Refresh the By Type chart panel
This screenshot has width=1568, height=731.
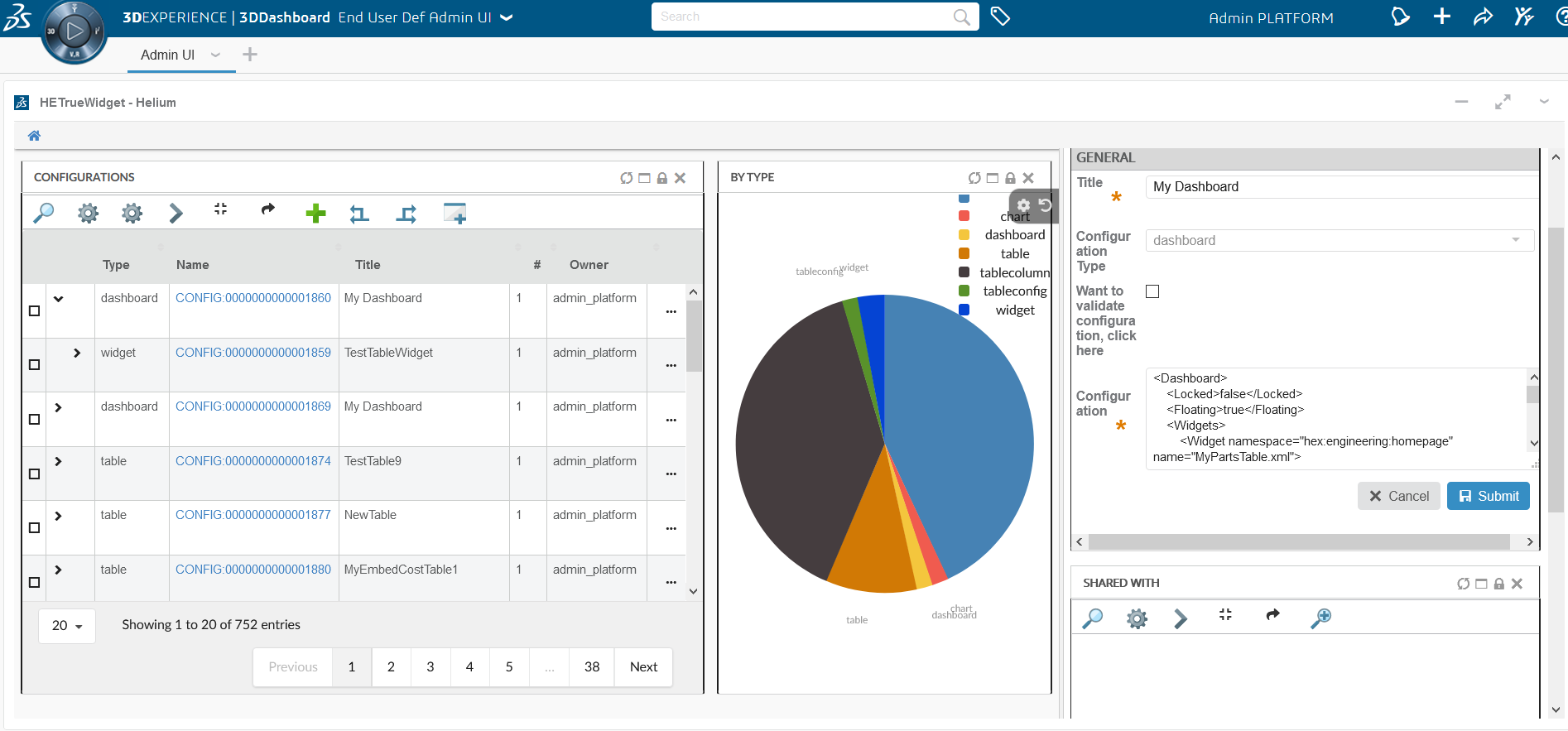(974, 178)
